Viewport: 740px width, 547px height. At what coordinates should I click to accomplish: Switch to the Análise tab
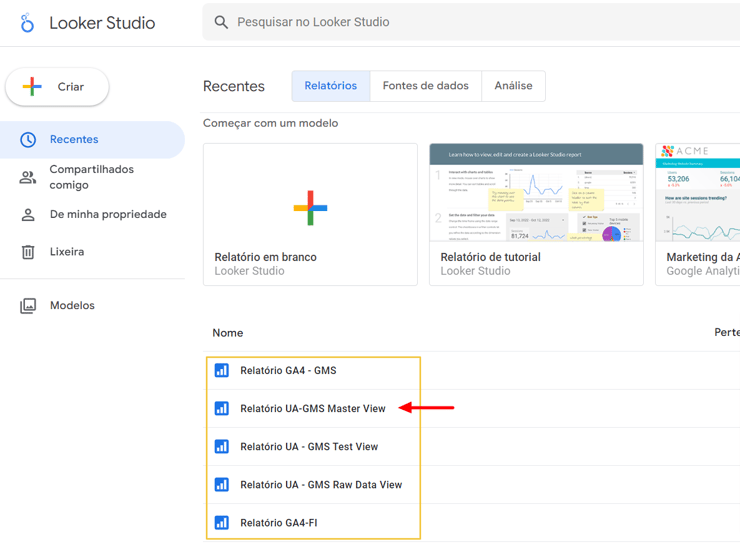click(513, 86)
